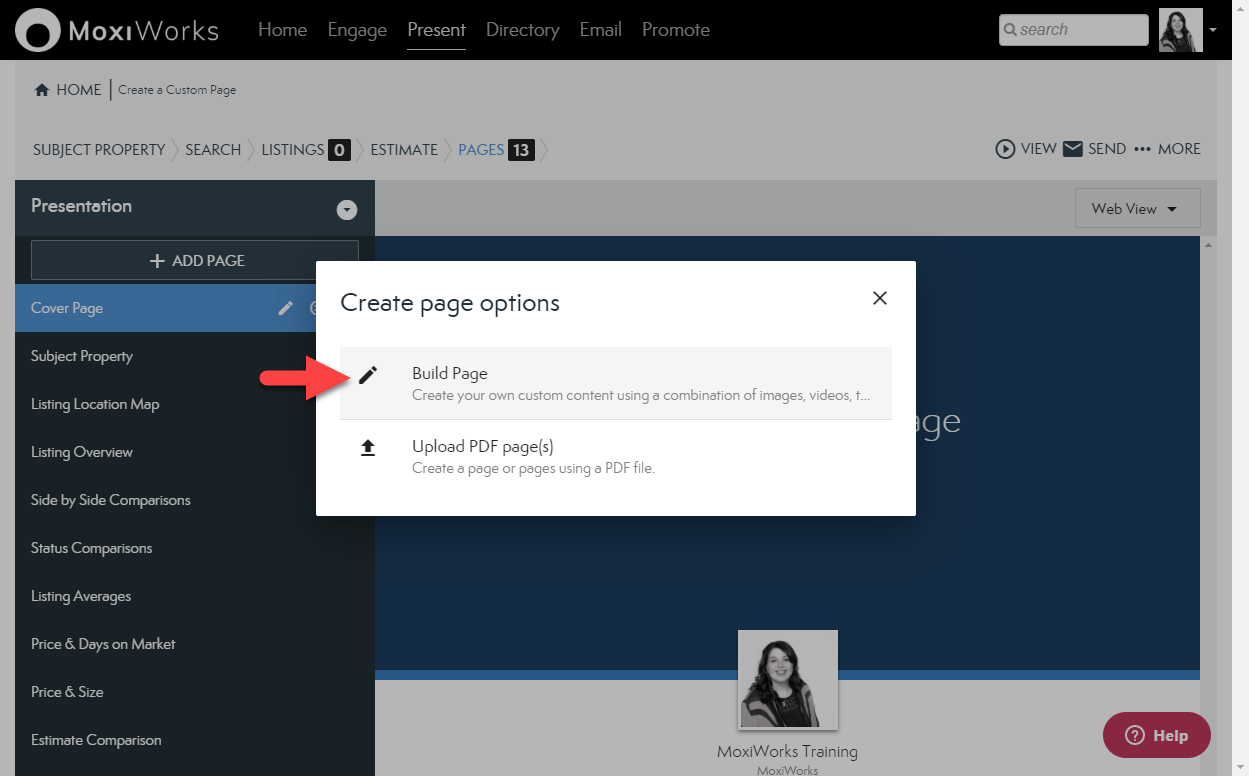Click the ADD PAGE button
The height and width of the screenshot is (776, 1249).
(x=195, y=260)
